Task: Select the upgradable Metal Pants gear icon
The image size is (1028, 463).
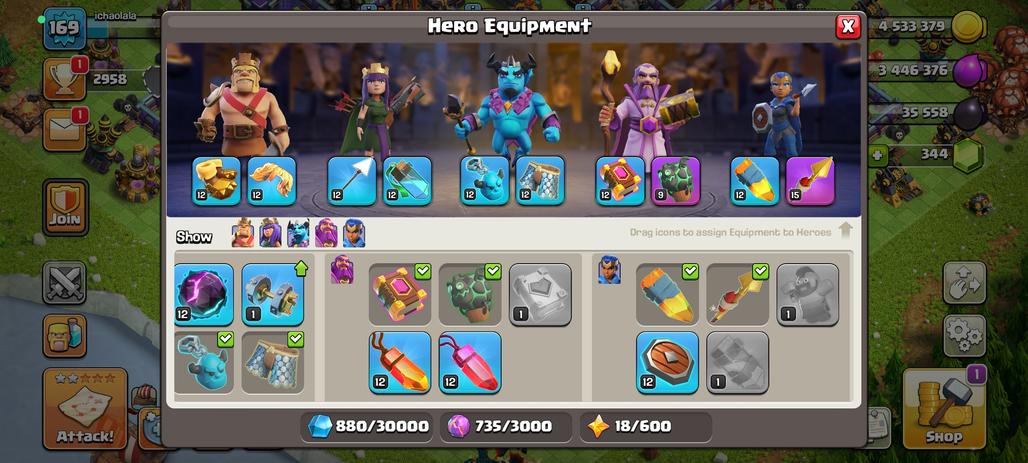Action: click(x=273, y=294)
